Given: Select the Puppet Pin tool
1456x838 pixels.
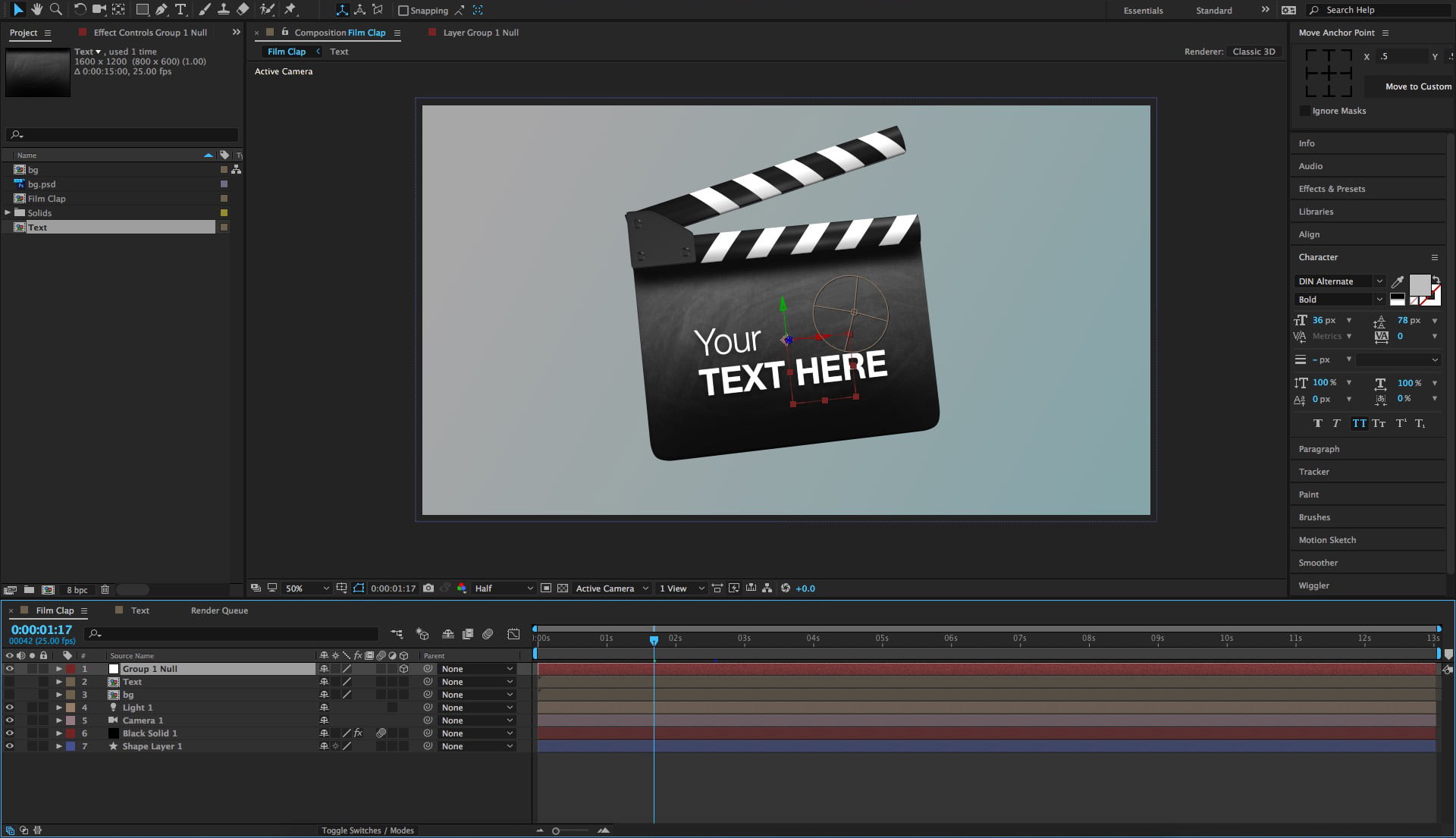Looking at the screenshot, I should point(290,10).
